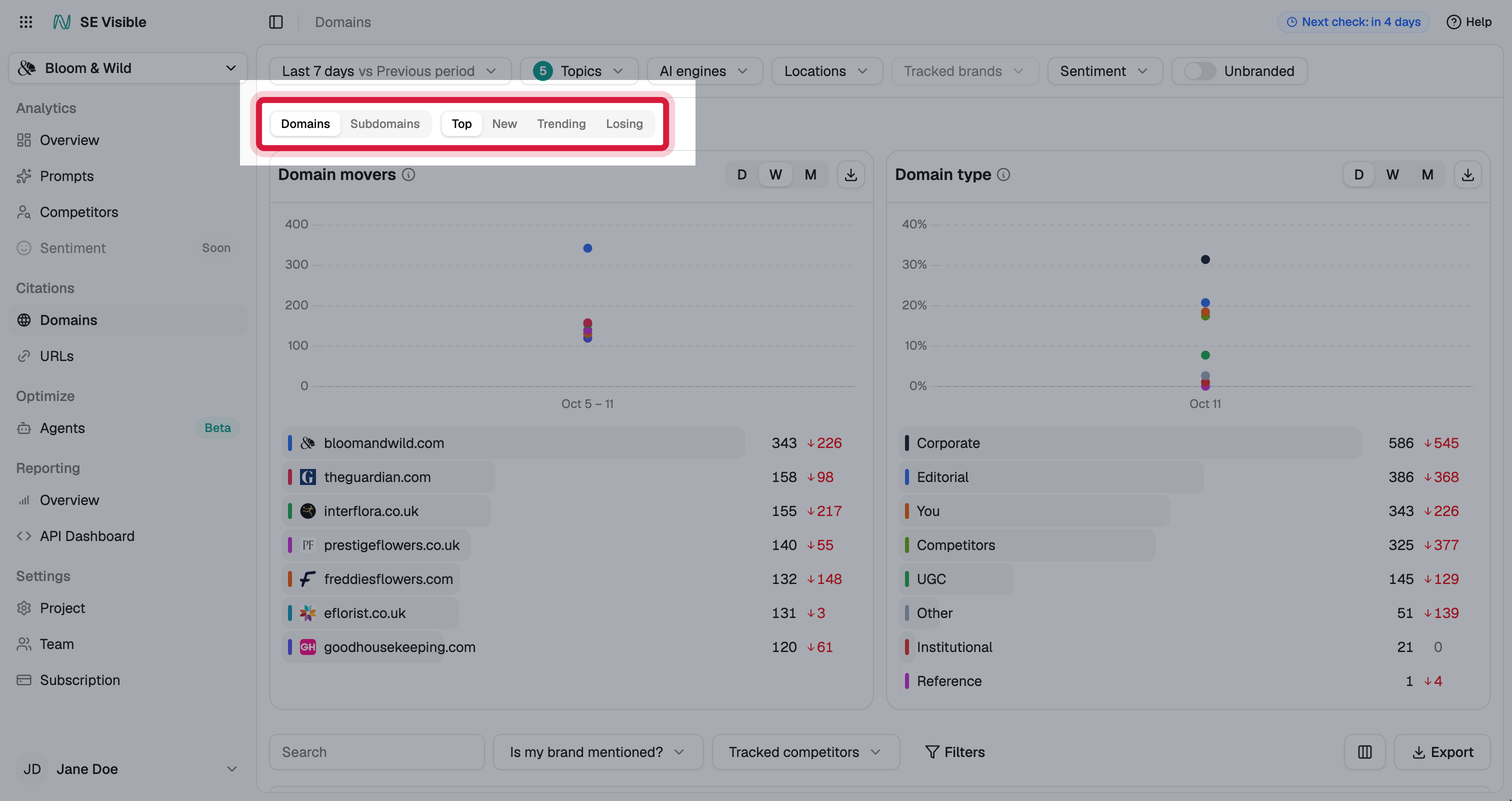This screenshot has width=1512, height=801.
Task: Open the API Dashboard link
Action: [x=127, y=536]
